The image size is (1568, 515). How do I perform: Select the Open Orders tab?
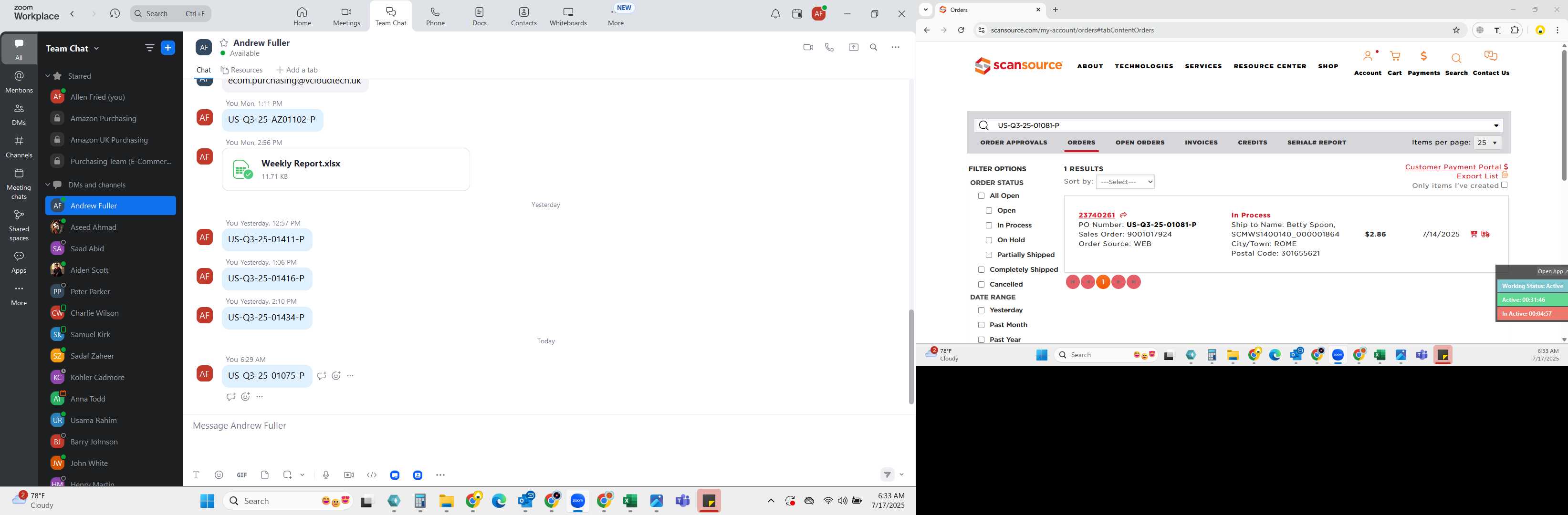pyautogui.click(x=1139, y=143)
